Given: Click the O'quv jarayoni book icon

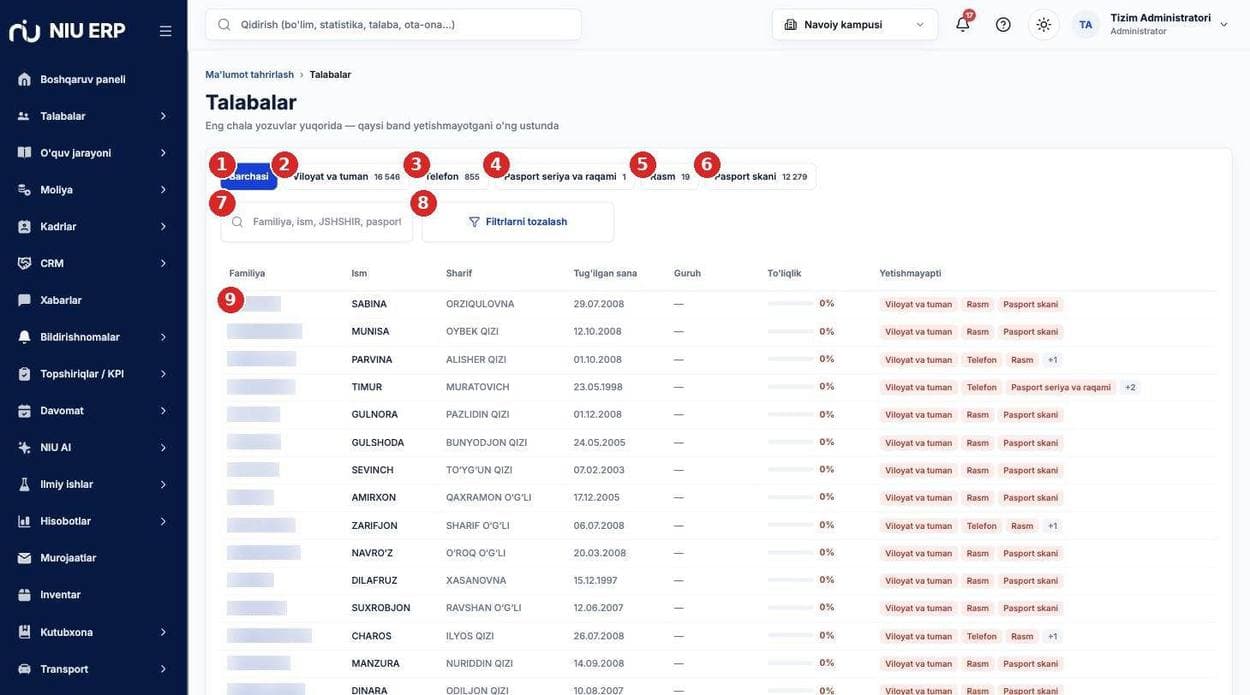Looking at the screenshot, I should (x=24, y=153).
